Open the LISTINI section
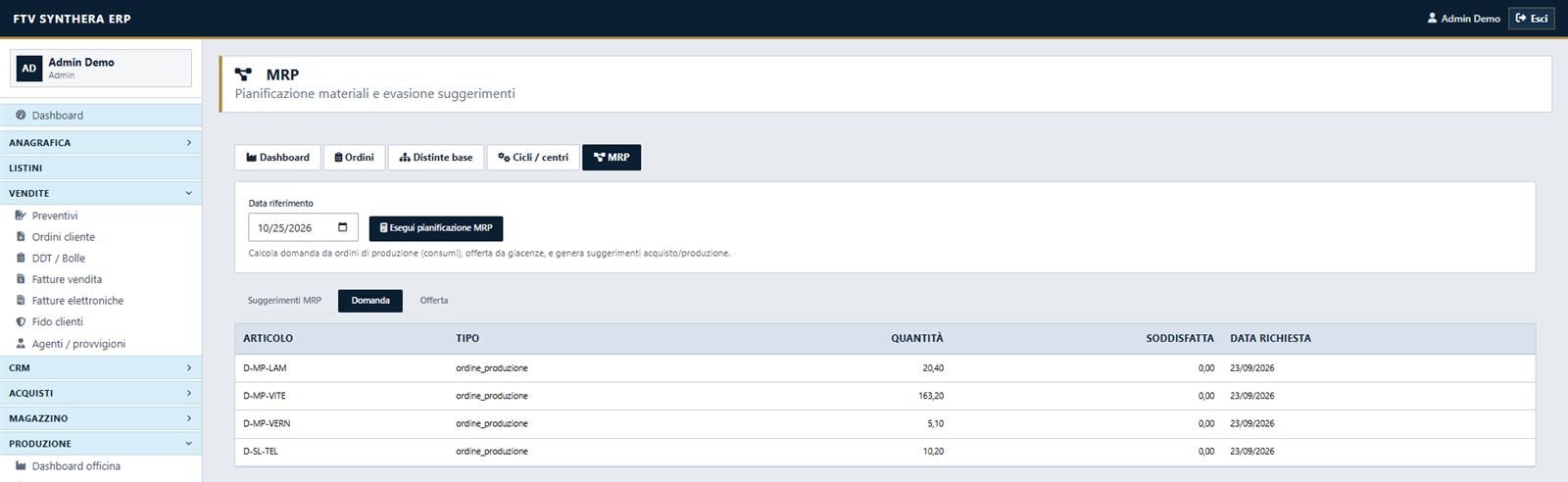The height and width of the screenshot is (482, 1568). click(101, 169)
